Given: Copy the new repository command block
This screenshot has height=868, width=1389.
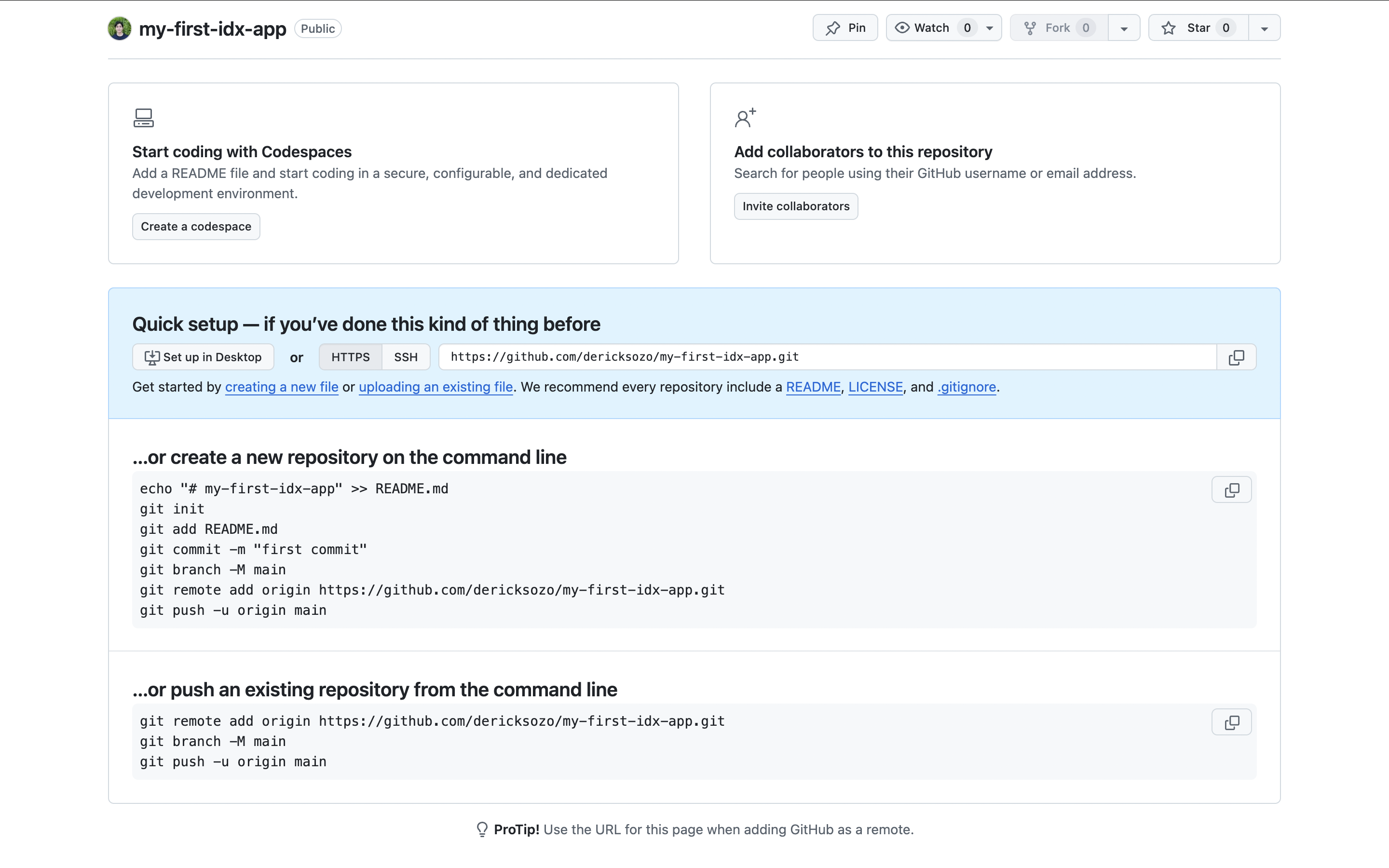Looking at the screenshot, I should click(x=1232, y=490).
